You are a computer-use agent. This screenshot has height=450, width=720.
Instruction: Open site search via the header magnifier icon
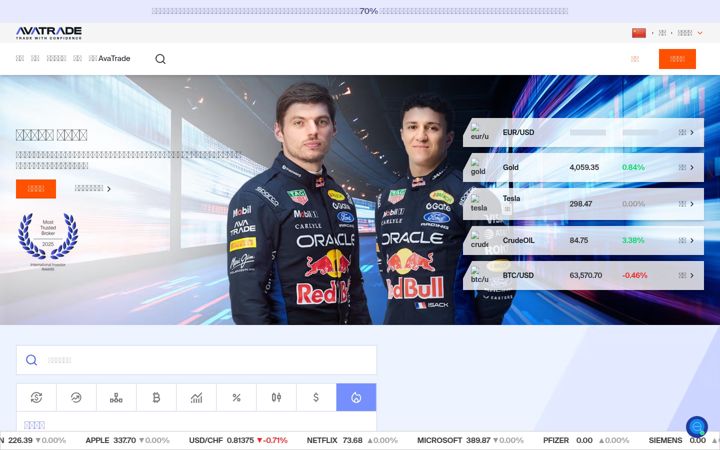tap(160, 59)
